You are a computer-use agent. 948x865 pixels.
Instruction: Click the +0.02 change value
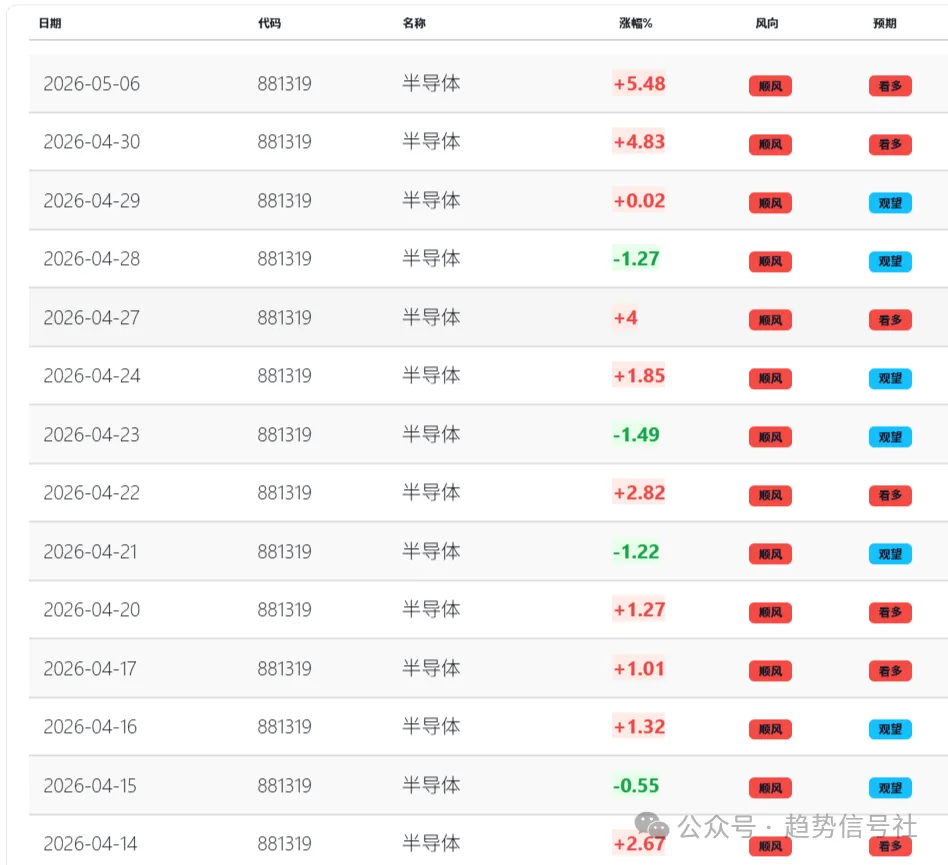[639, 201]
